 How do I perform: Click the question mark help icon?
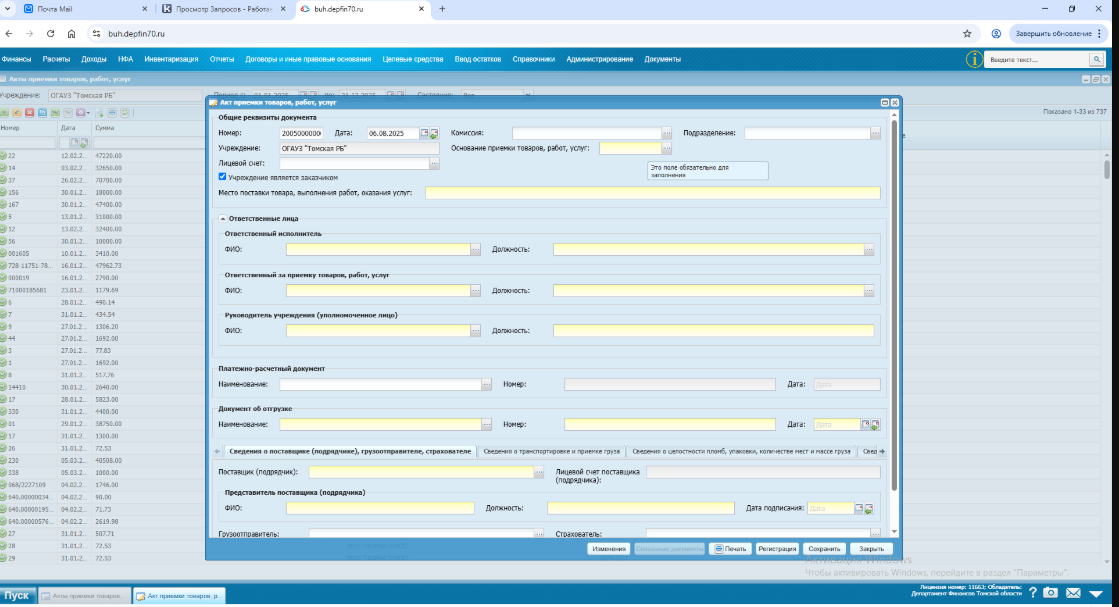(1032, 593)
